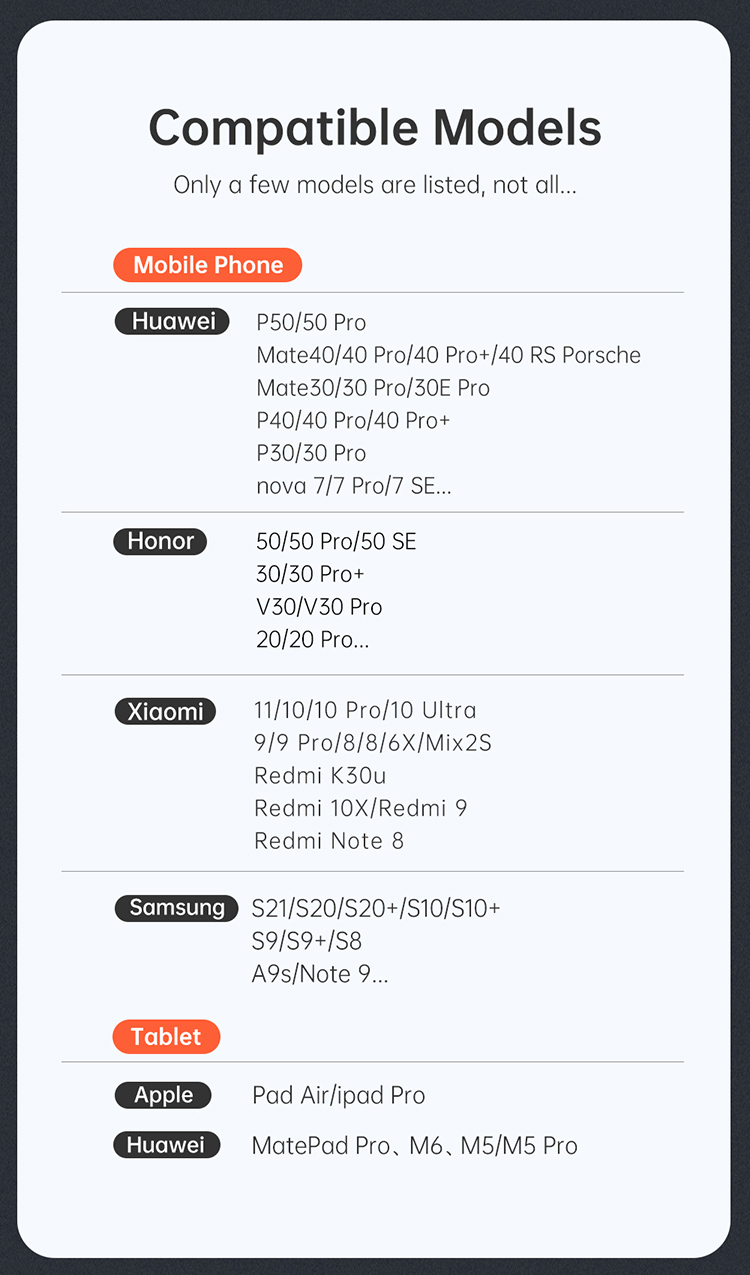
Task: Click the Redmi Note 8 entry
Action: coord(329,841)
